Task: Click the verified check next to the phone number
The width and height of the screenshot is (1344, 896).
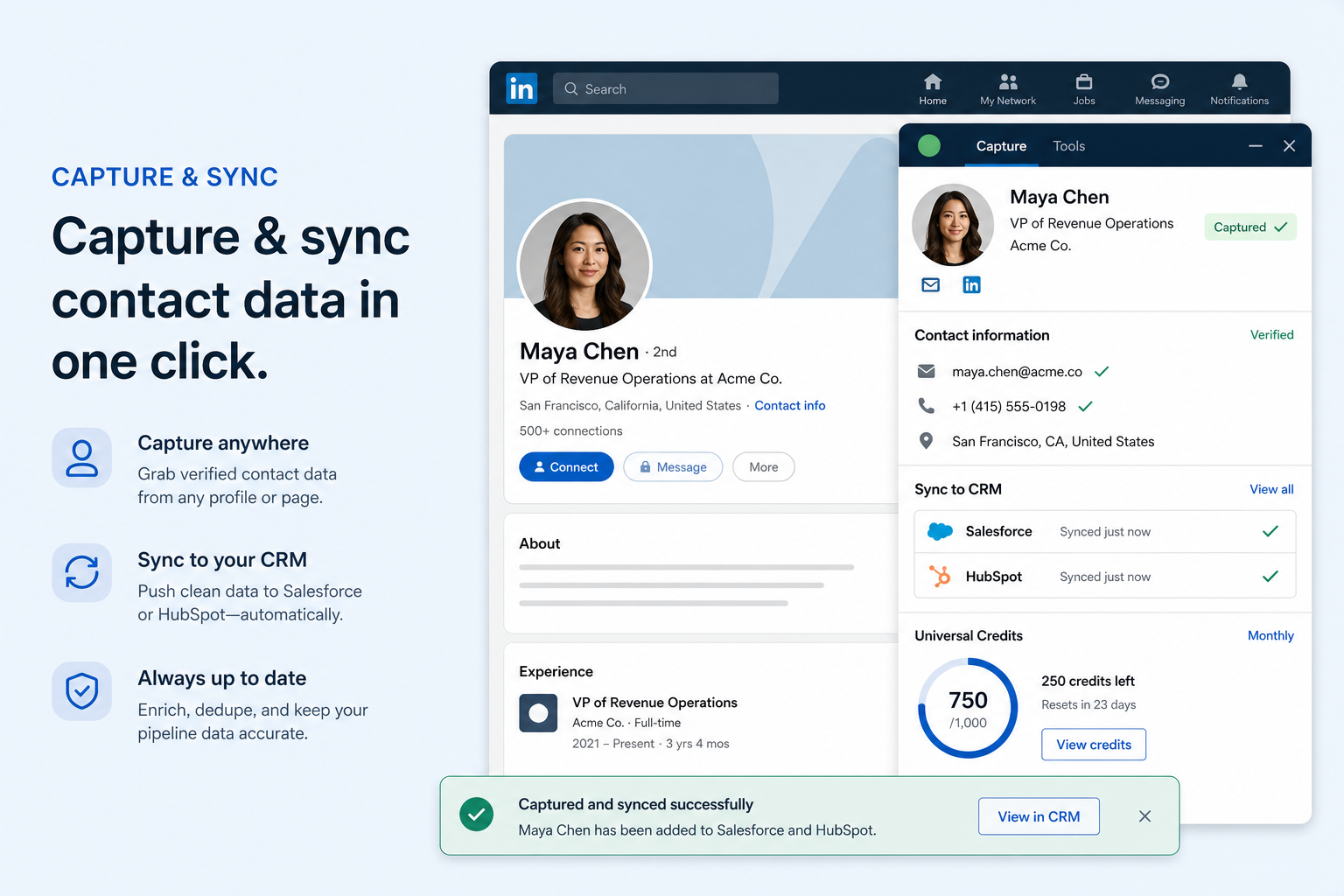Action: click(1085, 406)
